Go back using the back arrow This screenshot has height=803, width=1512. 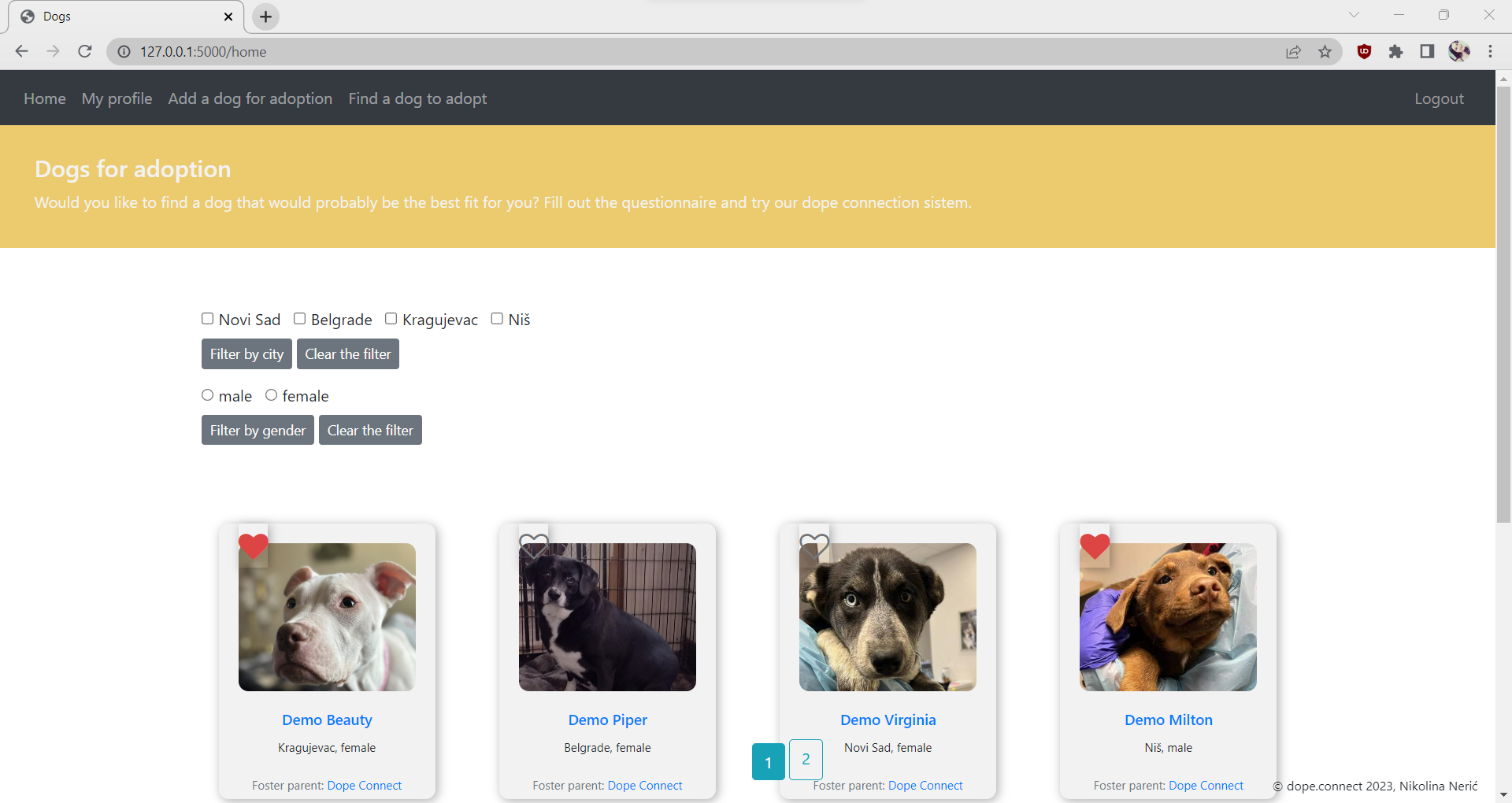(21, 51)
